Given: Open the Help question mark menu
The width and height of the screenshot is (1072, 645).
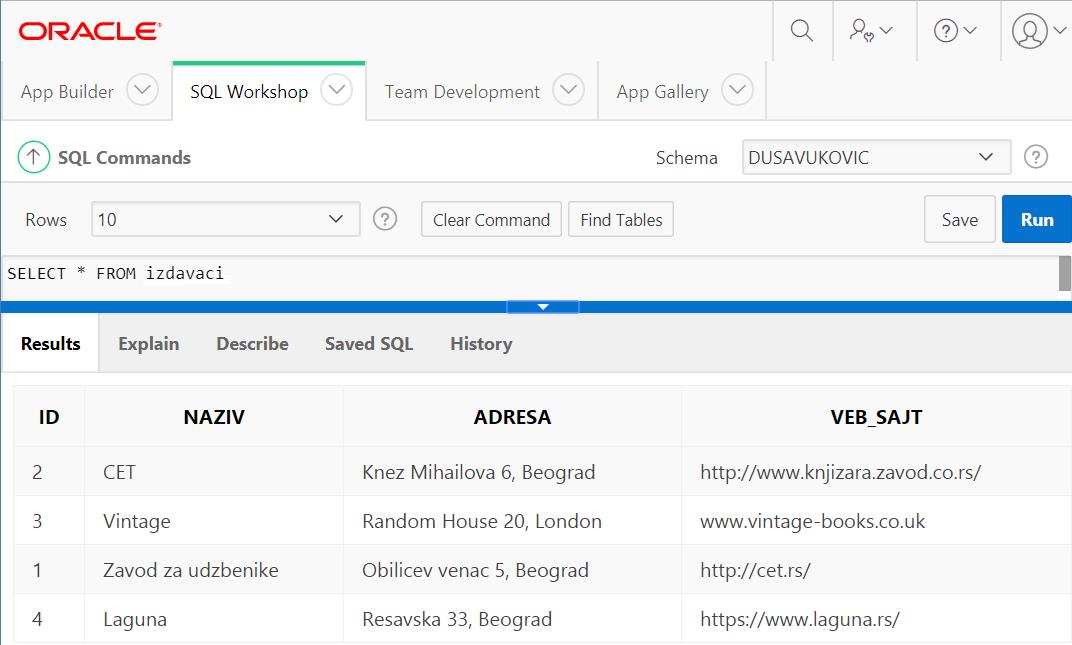Looking at the screenshot, I should pyautogui.click(x=955, y=31).
